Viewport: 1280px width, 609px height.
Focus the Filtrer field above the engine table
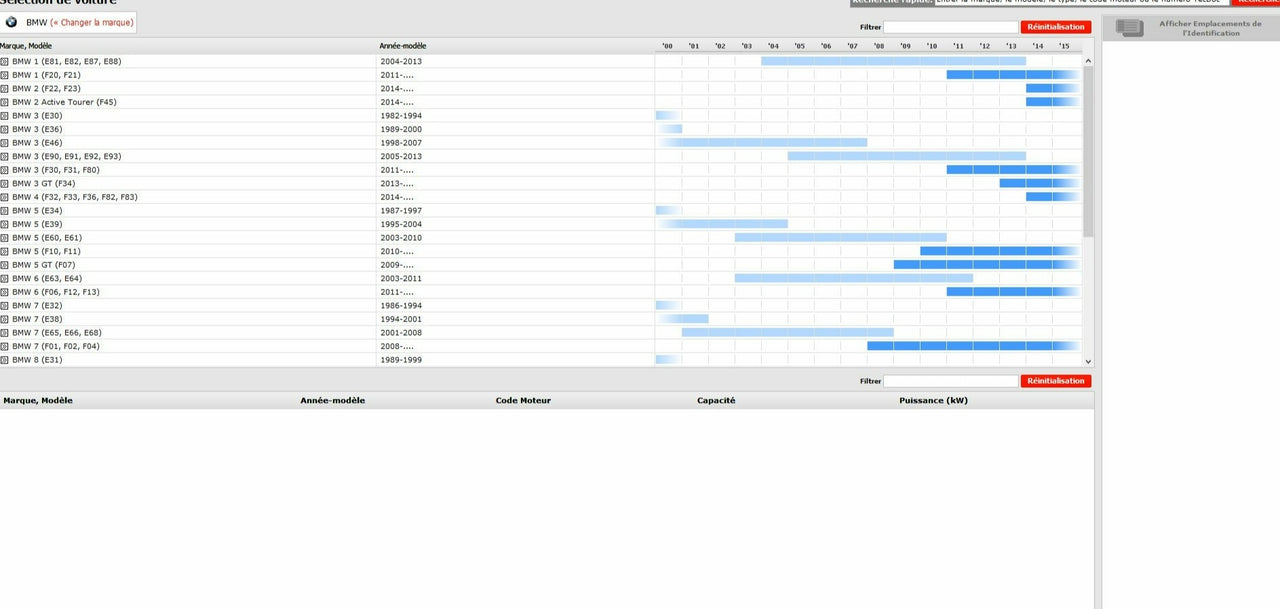pyautogui.click(x=951, y=381)
